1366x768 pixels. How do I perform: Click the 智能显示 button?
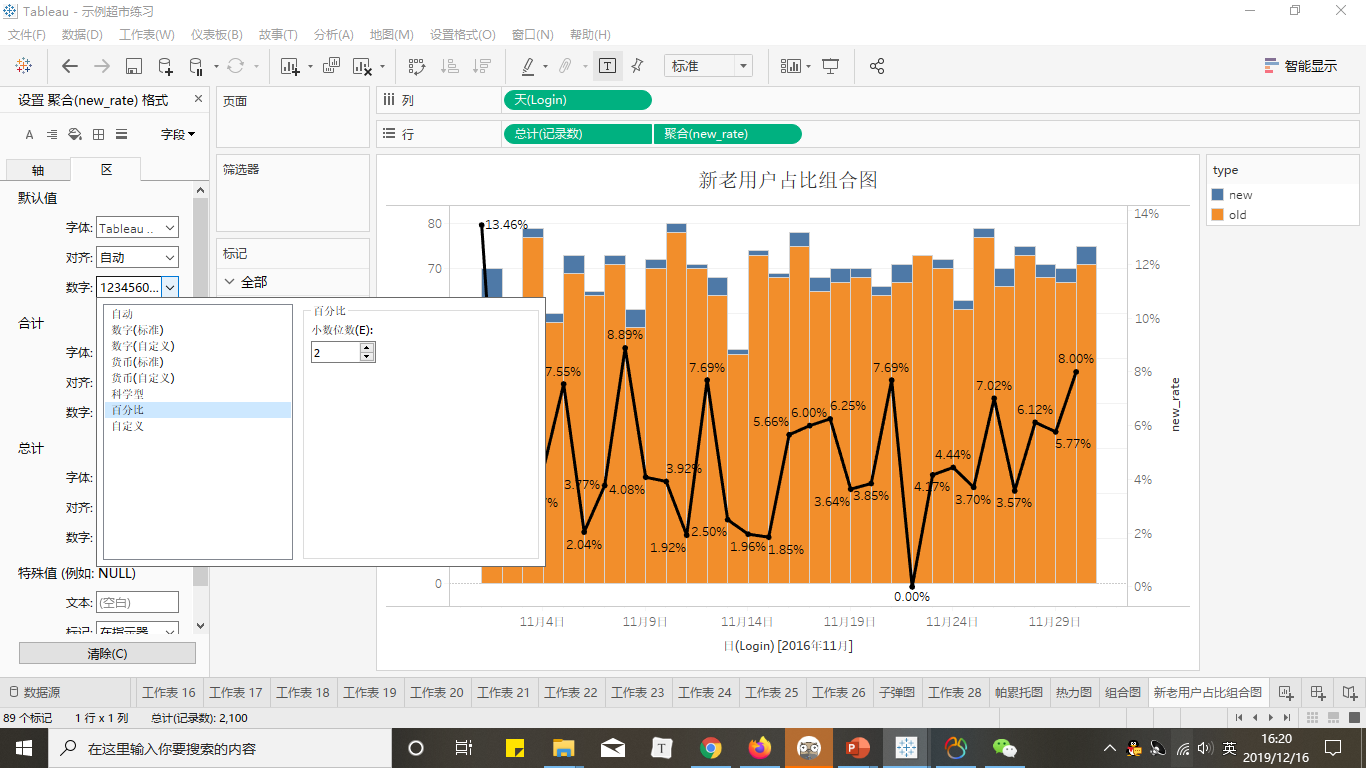(1301, 66)
